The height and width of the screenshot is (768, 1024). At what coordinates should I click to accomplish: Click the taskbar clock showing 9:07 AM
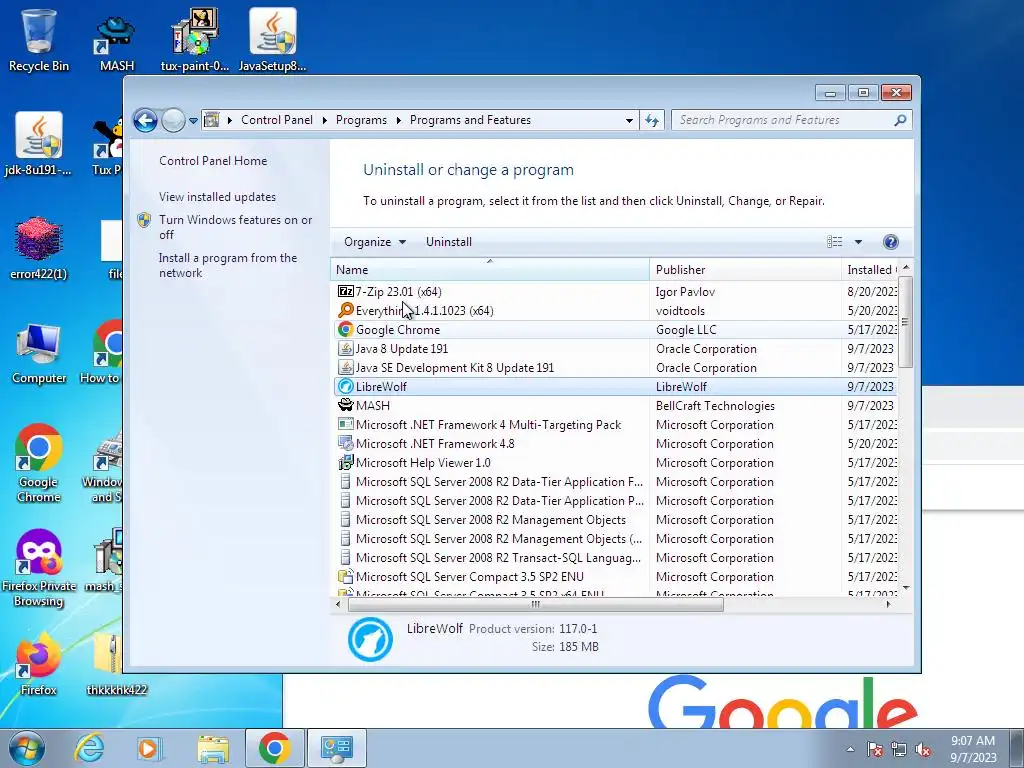click(x=973, y=748)
